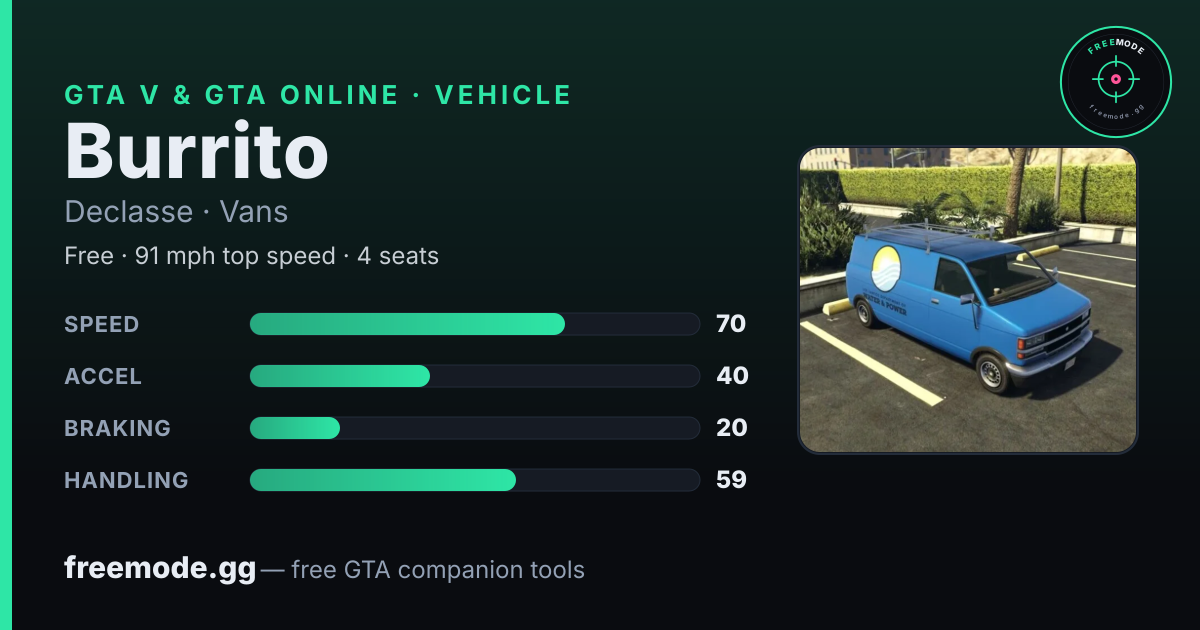Image resolution: width=1200 pixels, height=630 pixels.
Task: Click the speed value 70
Action: pos(731,324)
